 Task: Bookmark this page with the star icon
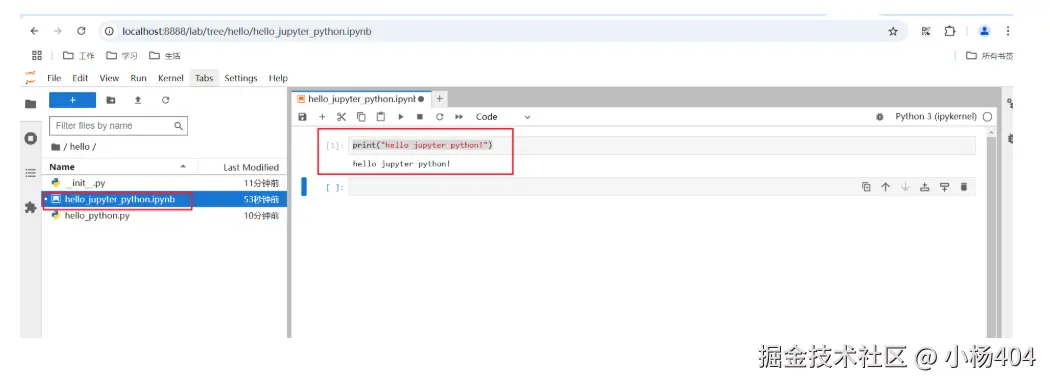tap(893, 31)
